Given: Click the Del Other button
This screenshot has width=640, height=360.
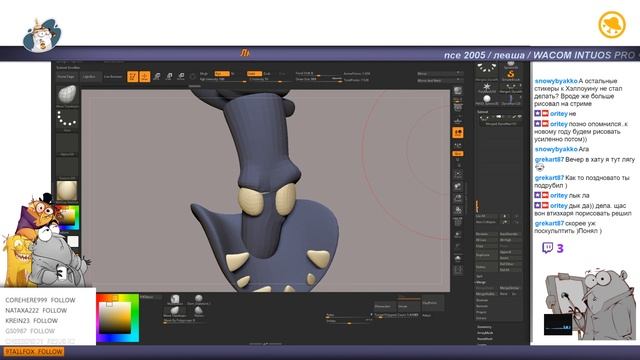Looking at the screenshot, I should 510,264.
